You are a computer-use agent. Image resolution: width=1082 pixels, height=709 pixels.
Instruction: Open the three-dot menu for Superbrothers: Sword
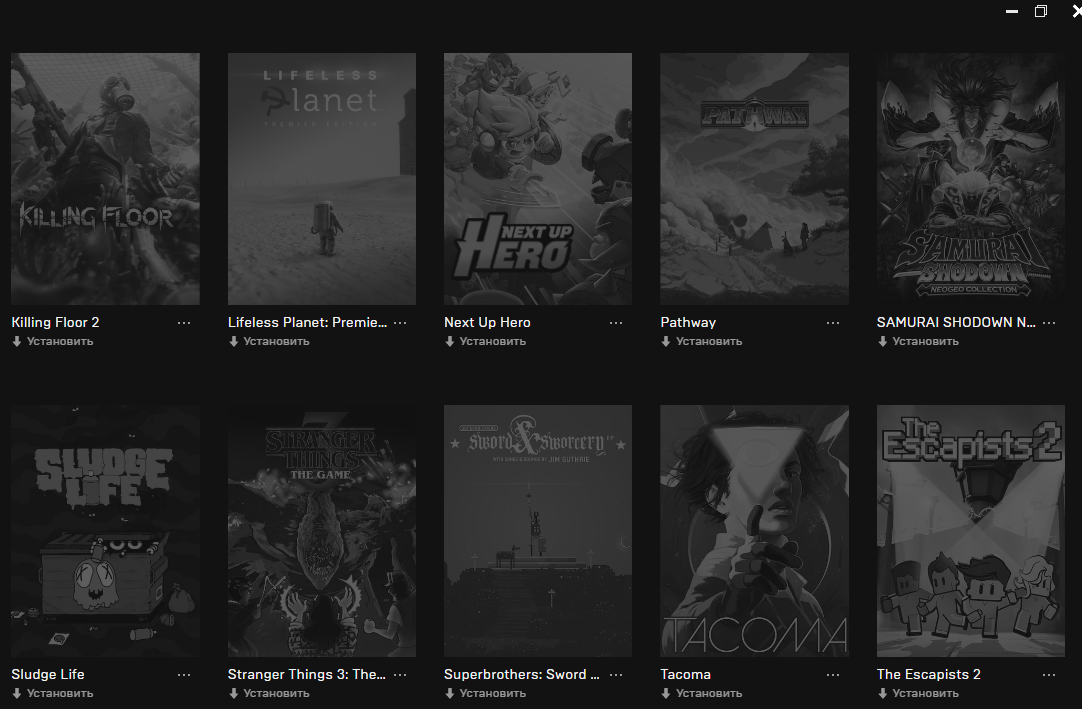[616, 675]
